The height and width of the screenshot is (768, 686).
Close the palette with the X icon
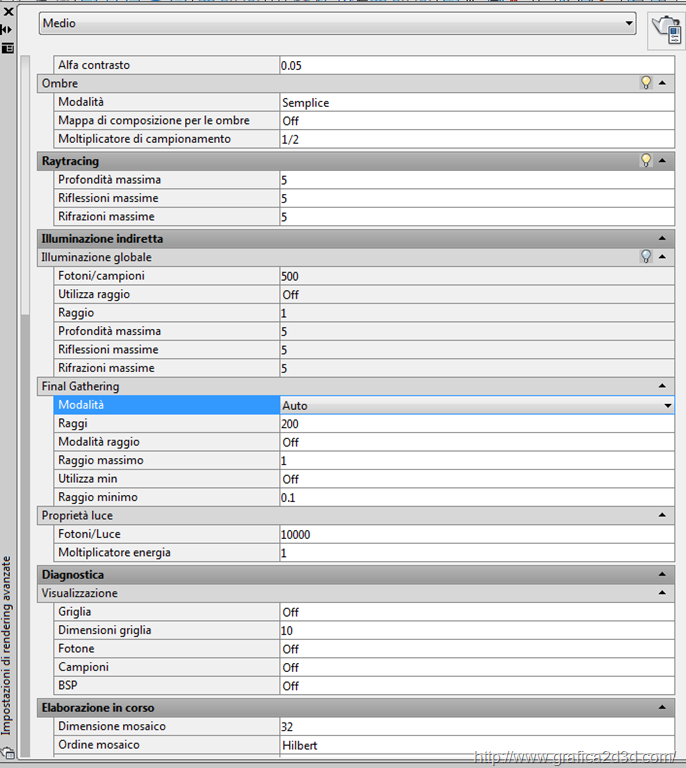click(7, 12)
